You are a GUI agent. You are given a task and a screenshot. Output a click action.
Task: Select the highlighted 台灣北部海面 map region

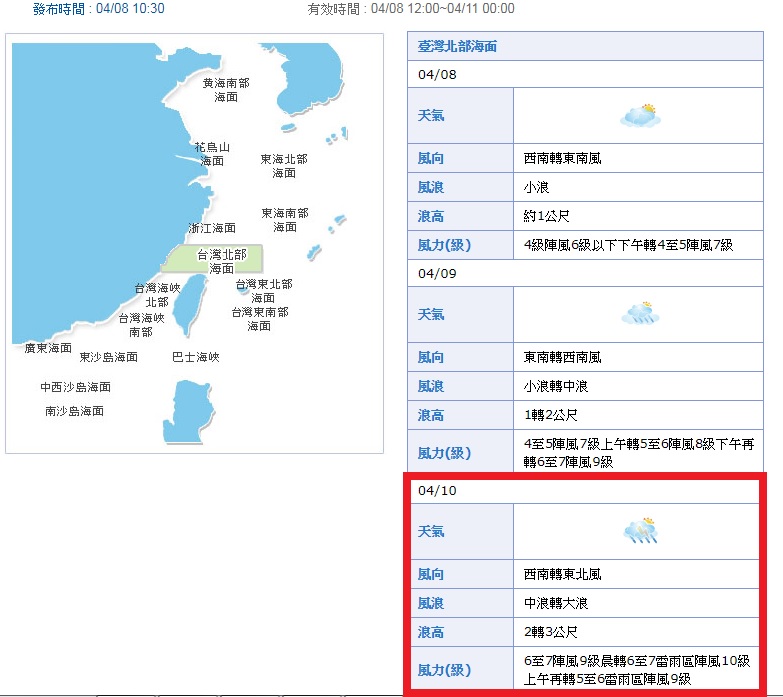click(212, 259)
